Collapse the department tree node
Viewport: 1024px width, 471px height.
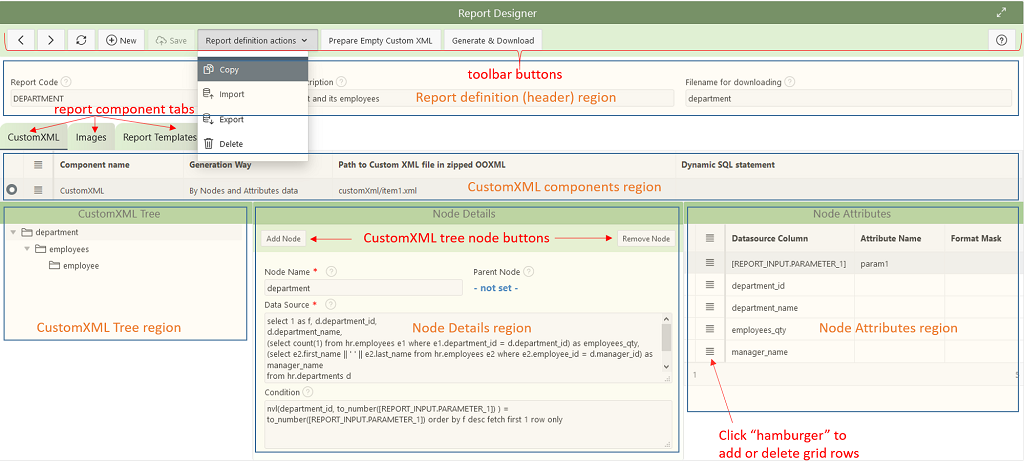[13, 232]
